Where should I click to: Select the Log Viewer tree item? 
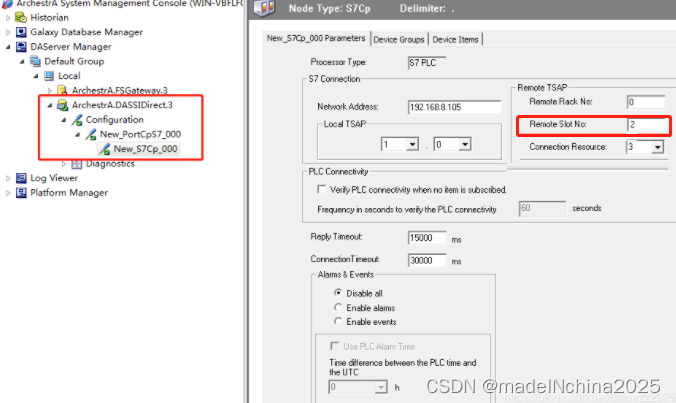pos(54,178)
